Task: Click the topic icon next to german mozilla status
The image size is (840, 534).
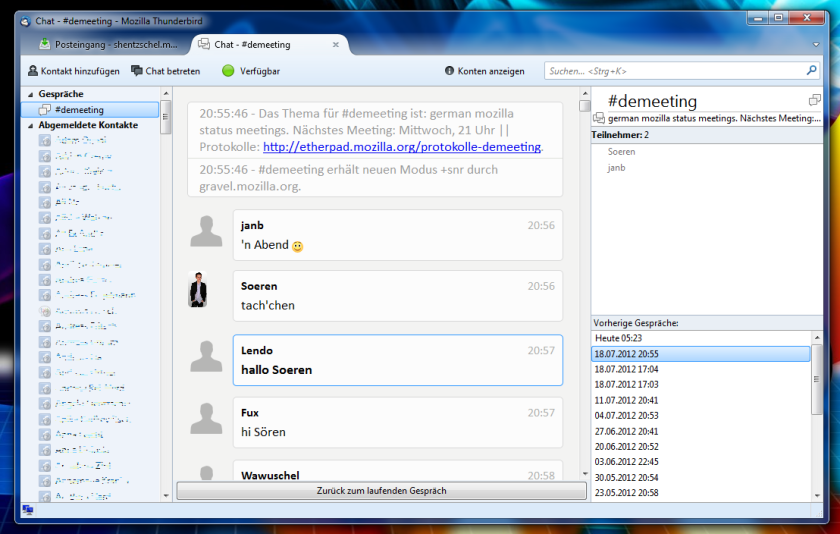Action: coord(599,118)
